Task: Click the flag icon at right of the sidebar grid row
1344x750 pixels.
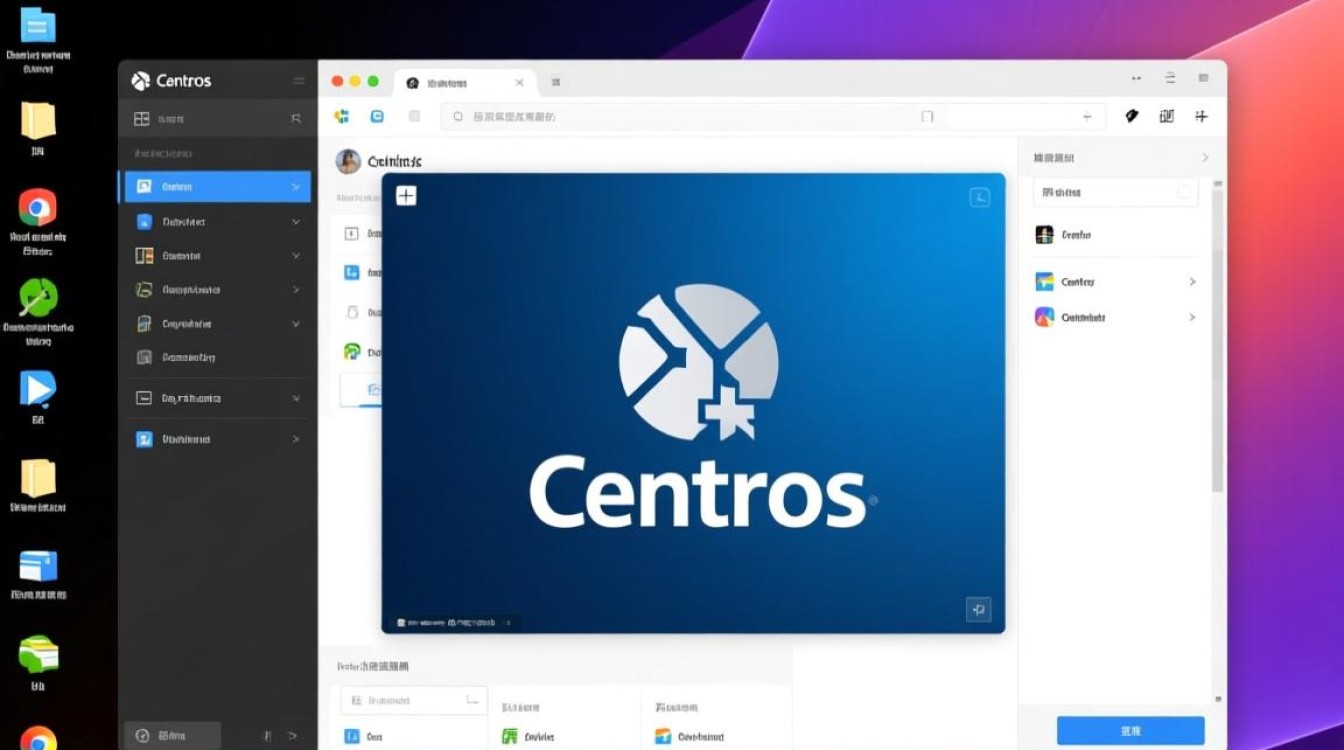Action: tap(296, 119)
